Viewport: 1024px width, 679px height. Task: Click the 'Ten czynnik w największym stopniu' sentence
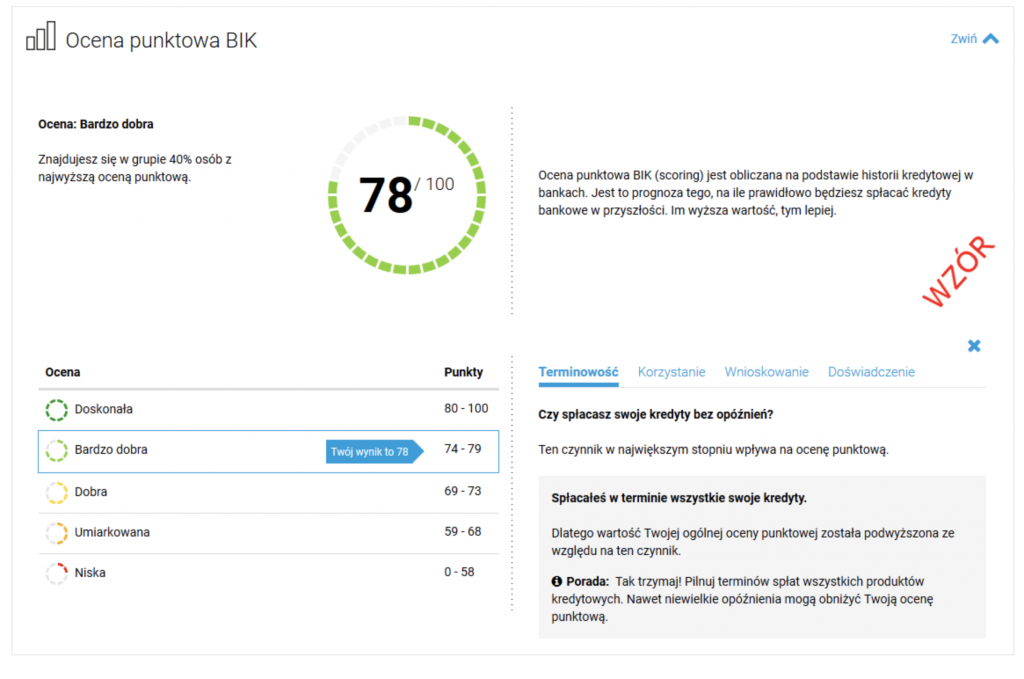pos(713,450)
